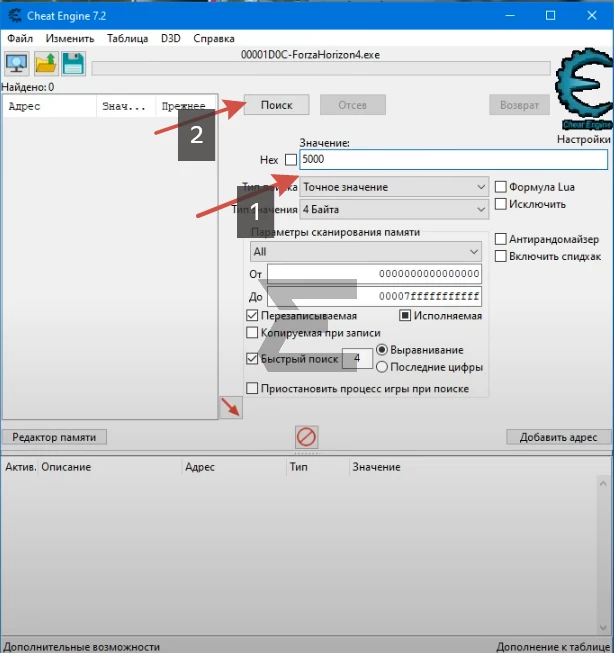Click the Адрес column header in address table

pos(235,467)
